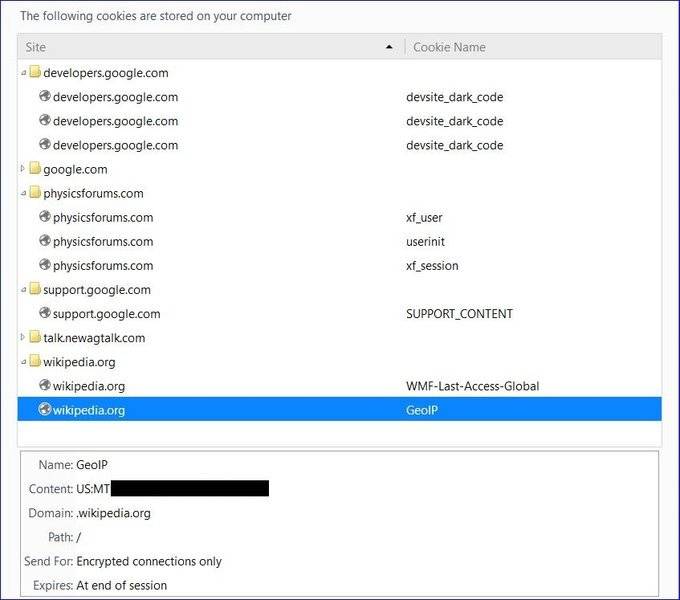This screenshot has width=680, height=600.
Task: Click the google.com folder icon
Action: tap(35, 168)
